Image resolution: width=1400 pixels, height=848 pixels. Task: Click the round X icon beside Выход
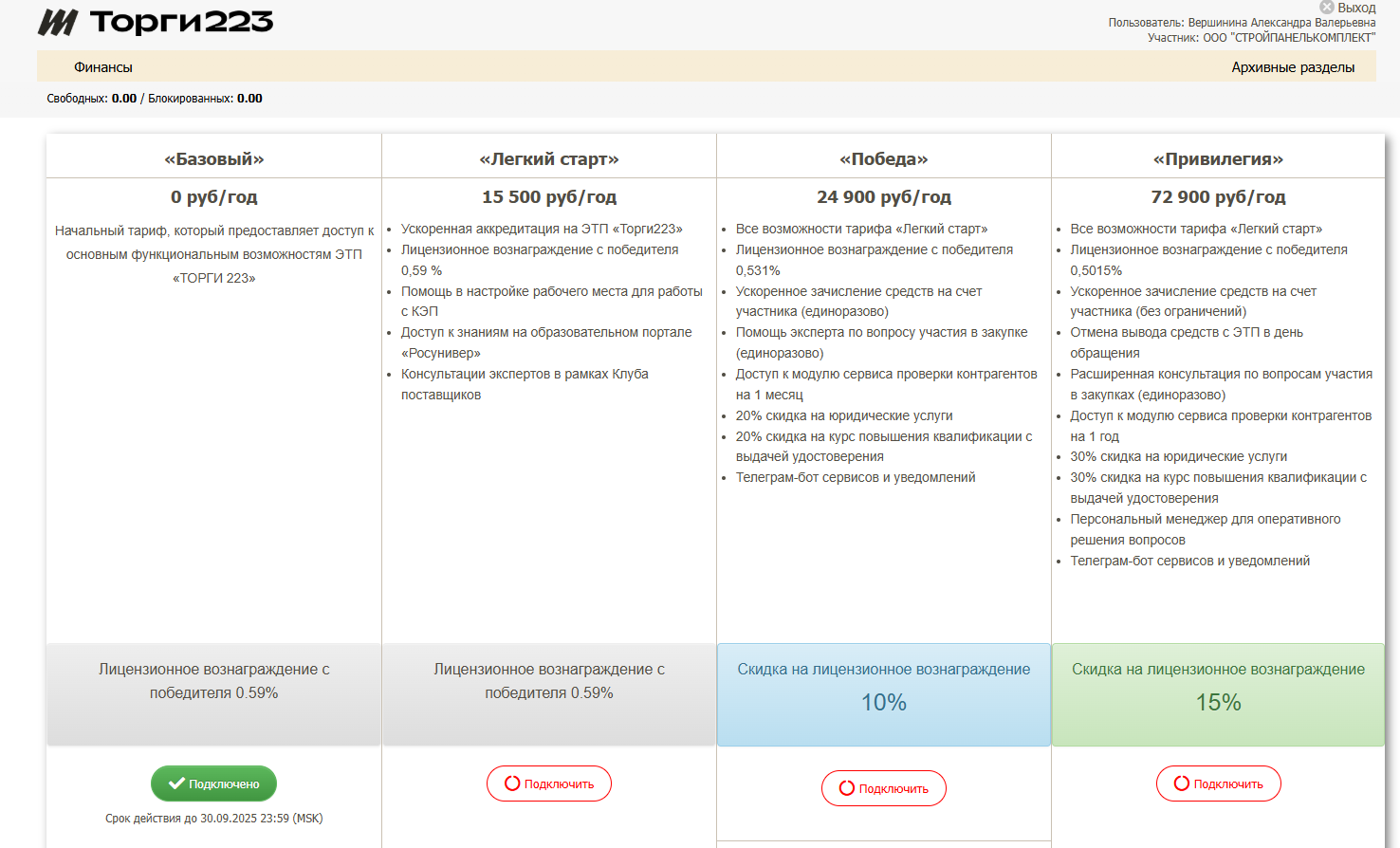coord(1327,8)
